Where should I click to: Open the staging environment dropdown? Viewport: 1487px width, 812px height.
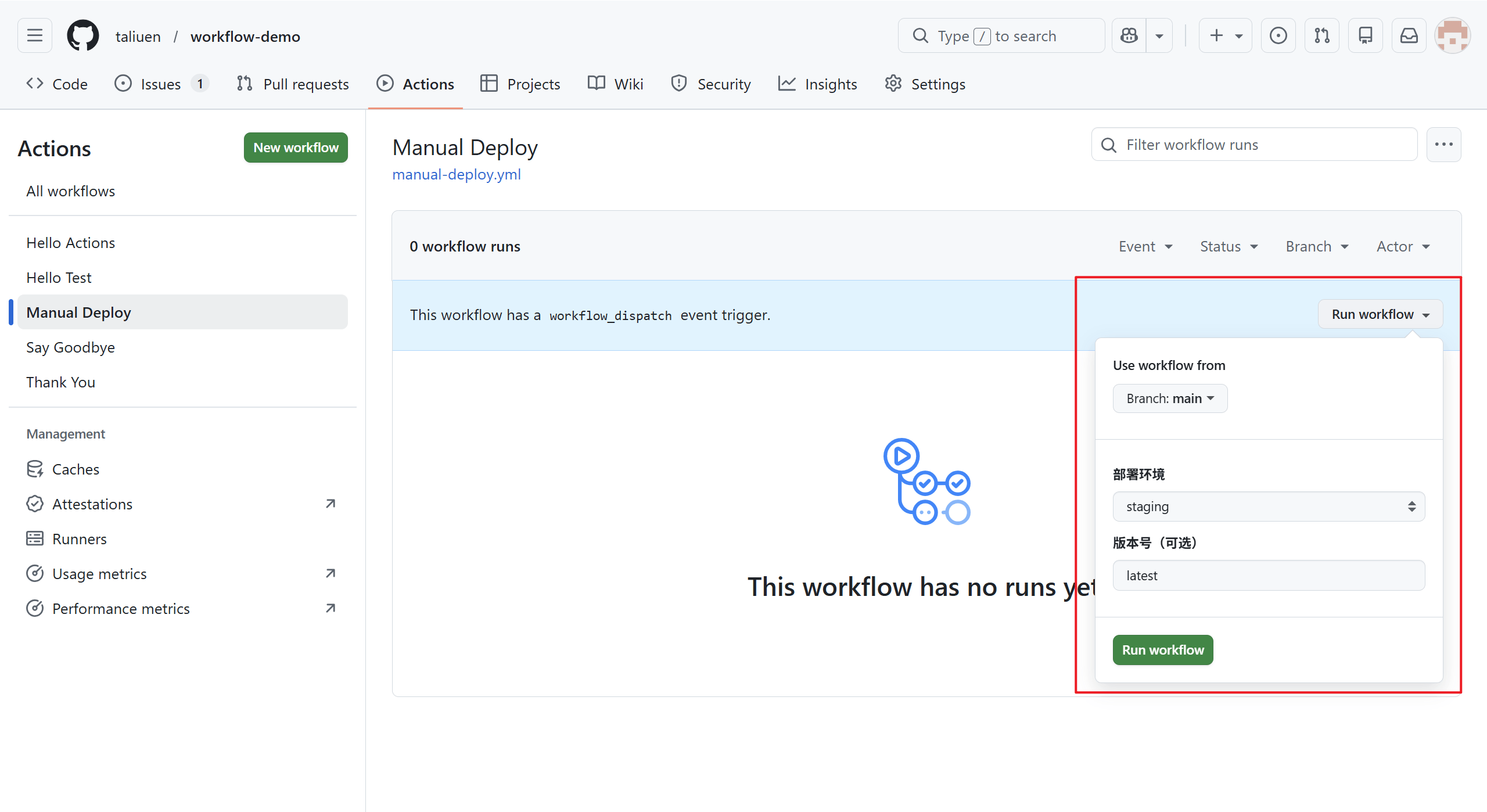coord(1269,506)
